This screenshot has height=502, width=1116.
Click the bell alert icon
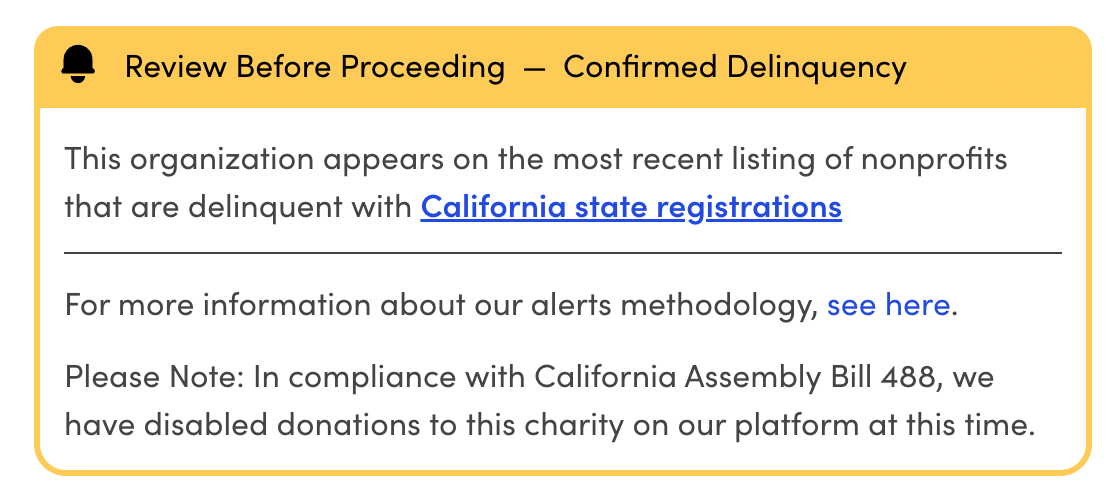tap(78, 66)
